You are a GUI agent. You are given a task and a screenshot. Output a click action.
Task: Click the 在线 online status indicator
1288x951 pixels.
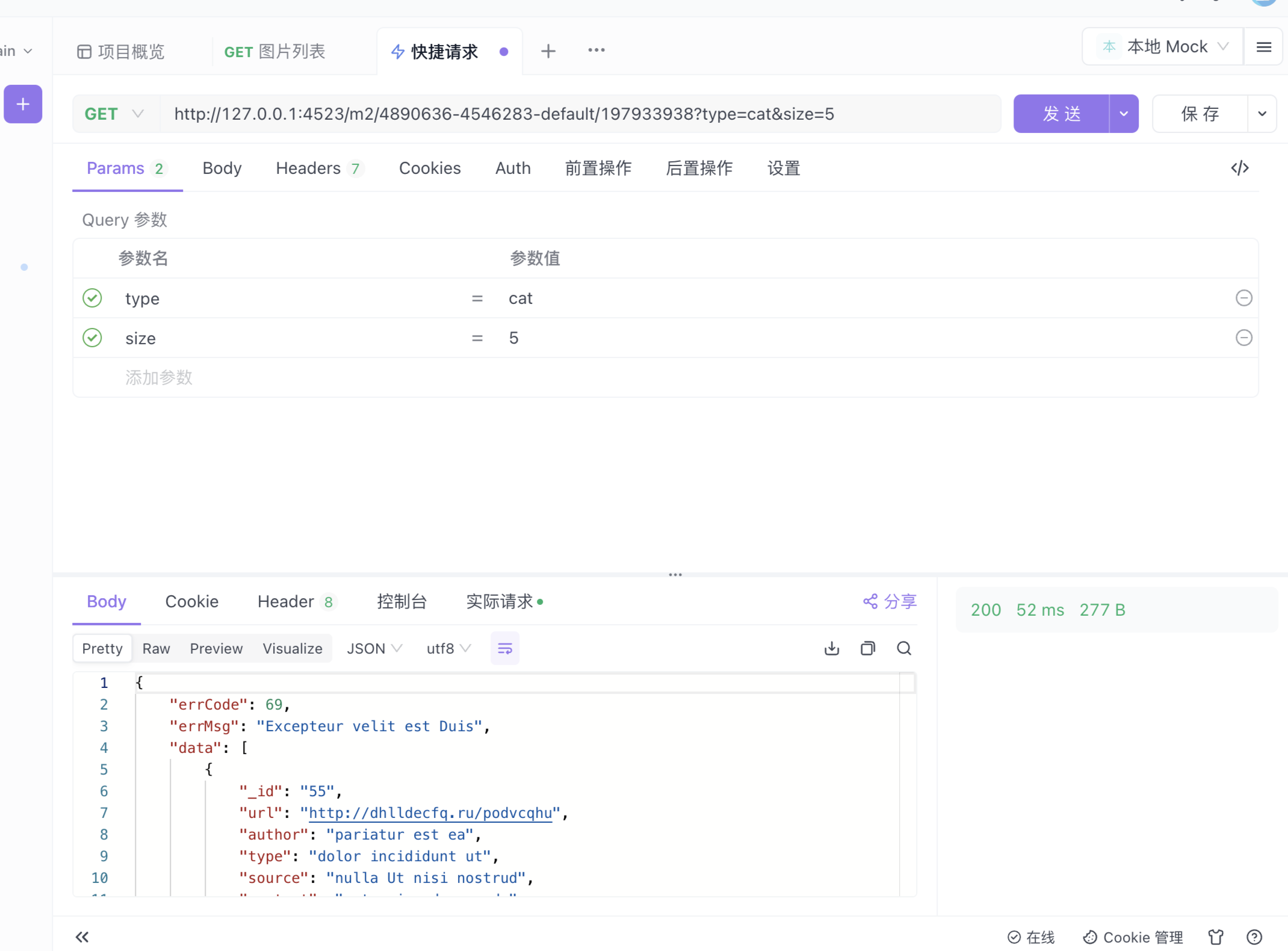click(x=1031, y=937)
